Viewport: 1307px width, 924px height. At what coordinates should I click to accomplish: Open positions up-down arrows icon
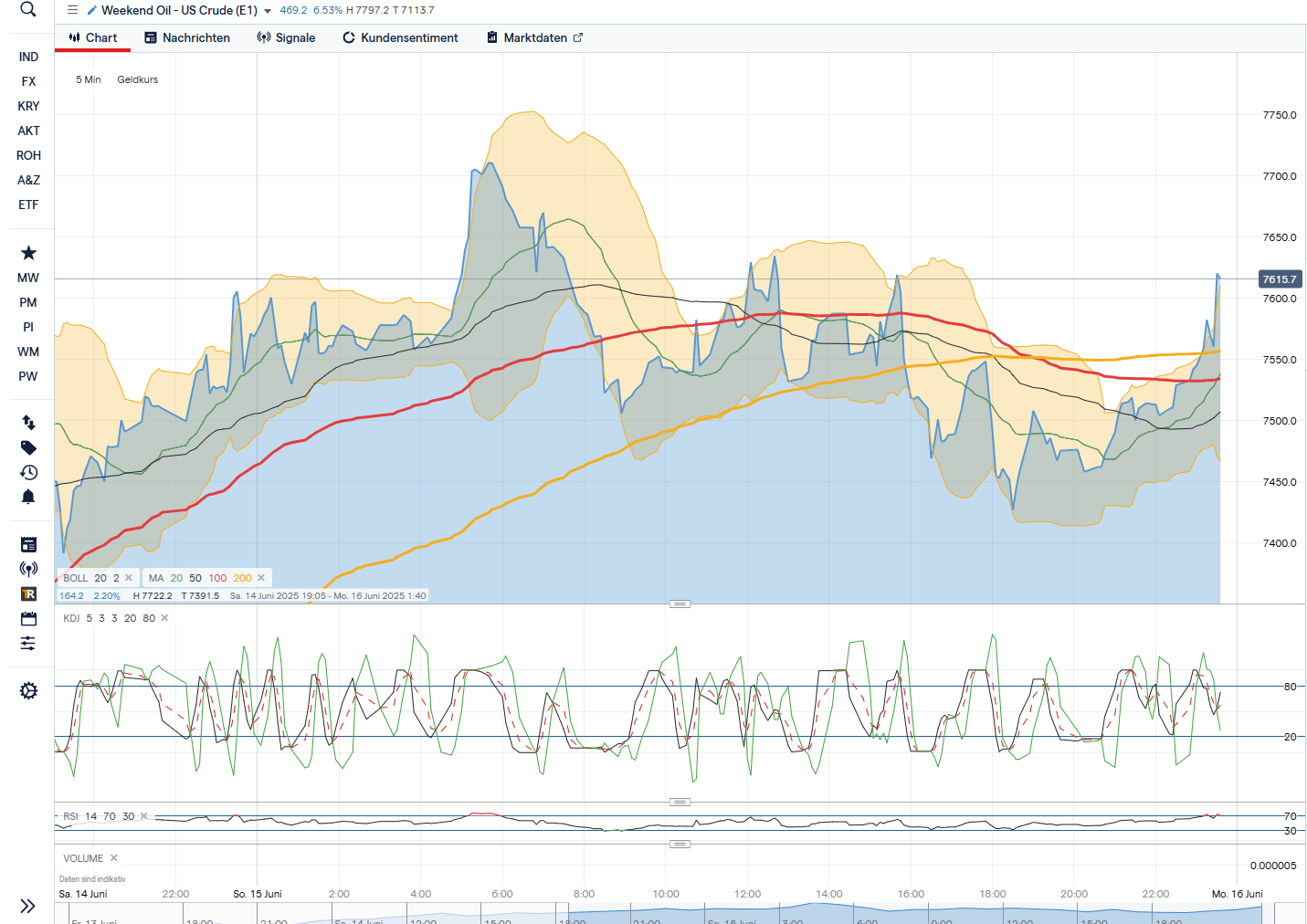(x=28, y=423)
